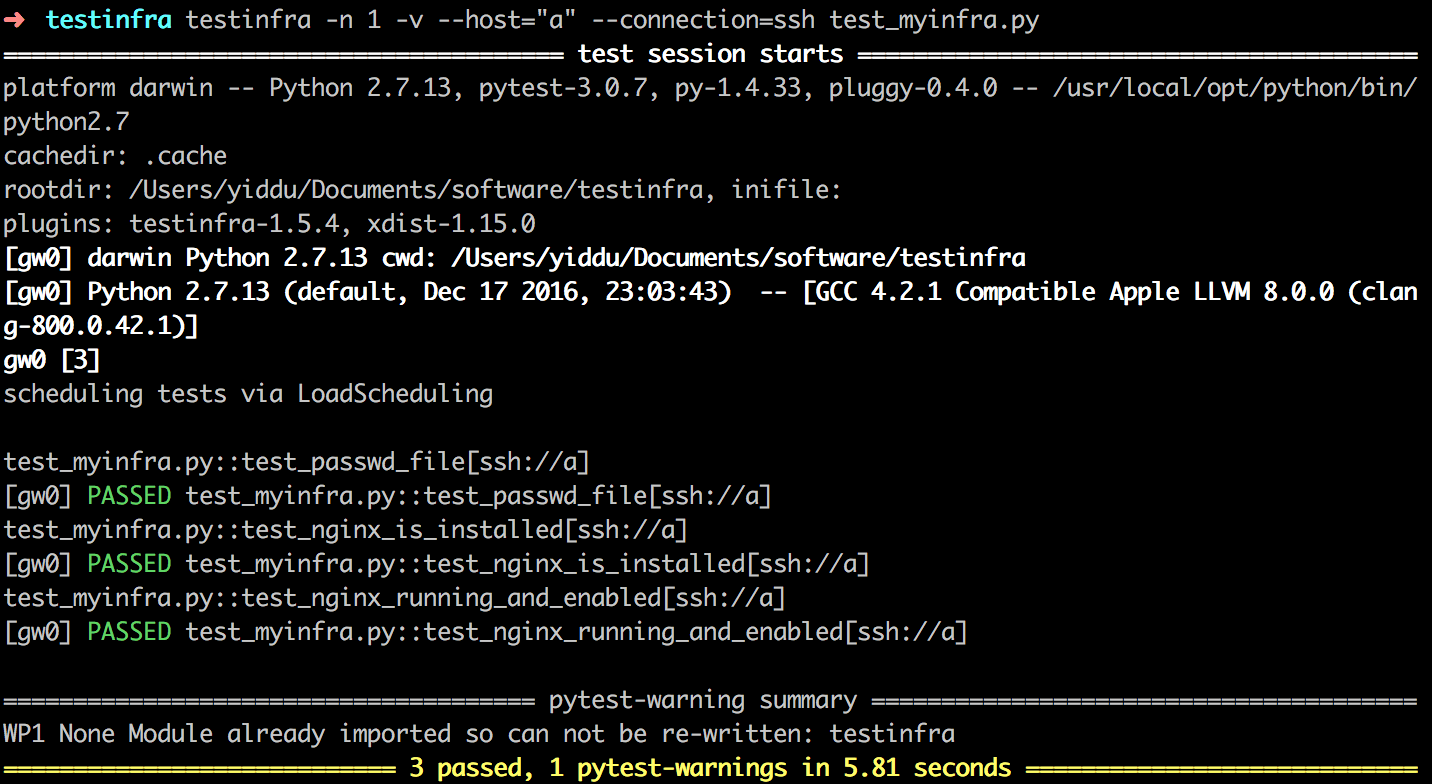Viewport: 1432px width, 784px height.
Task: Click the gw0 darwin cwd line
Action: (514, 258)
